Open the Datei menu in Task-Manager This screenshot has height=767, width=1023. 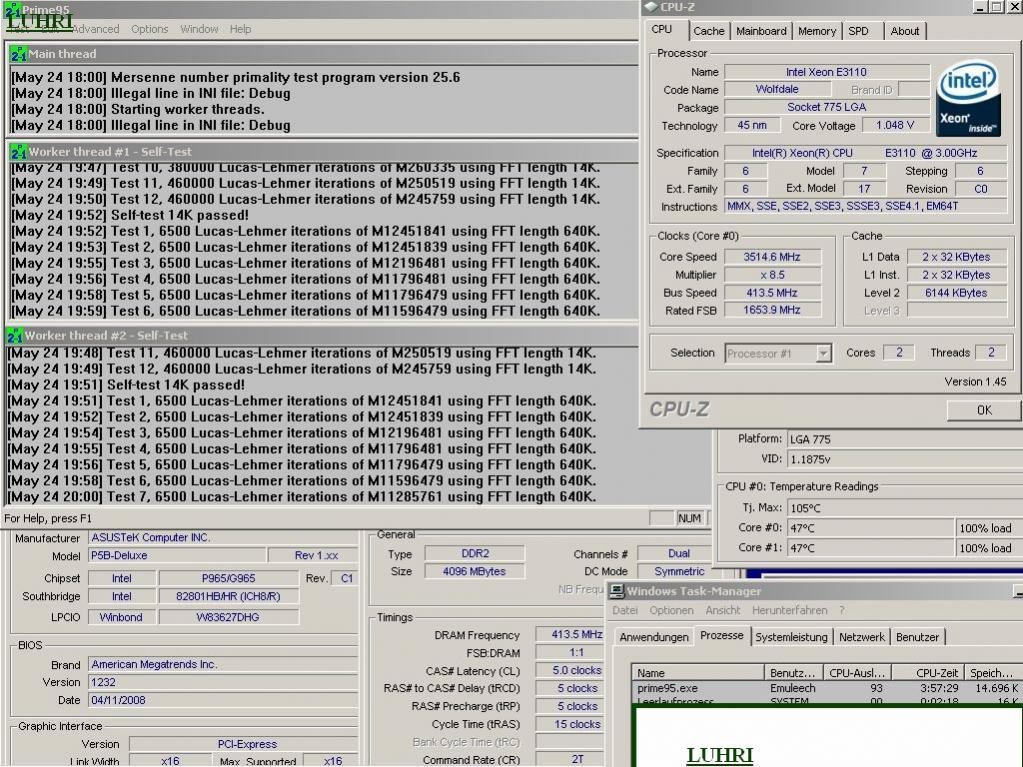[x=625, y=610]
